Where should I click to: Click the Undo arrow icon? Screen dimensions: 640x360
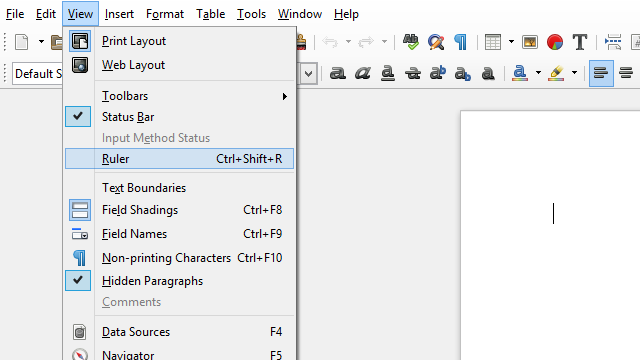pos(330,42)
